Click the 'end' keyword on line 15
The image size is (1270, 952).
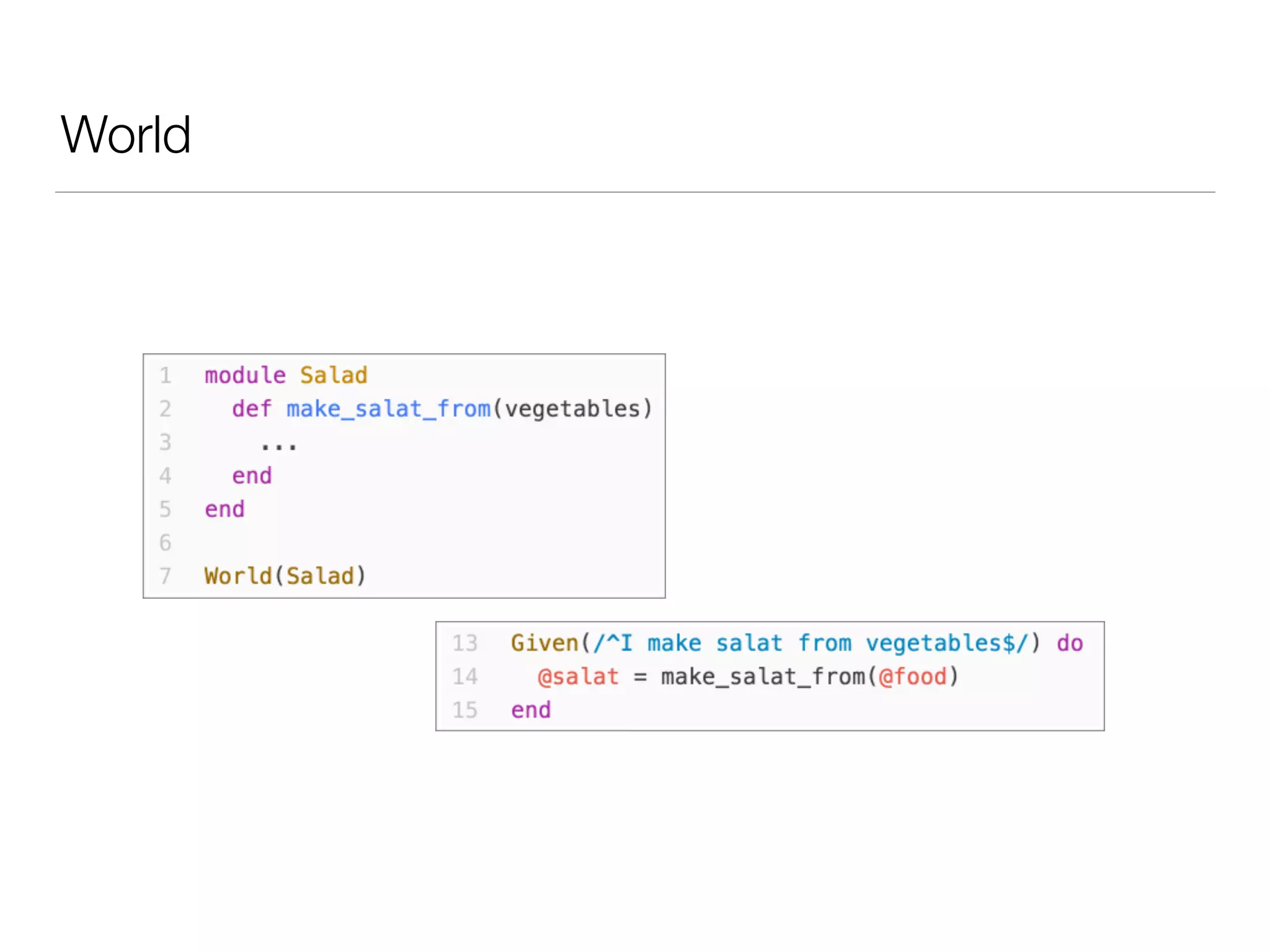531,710
